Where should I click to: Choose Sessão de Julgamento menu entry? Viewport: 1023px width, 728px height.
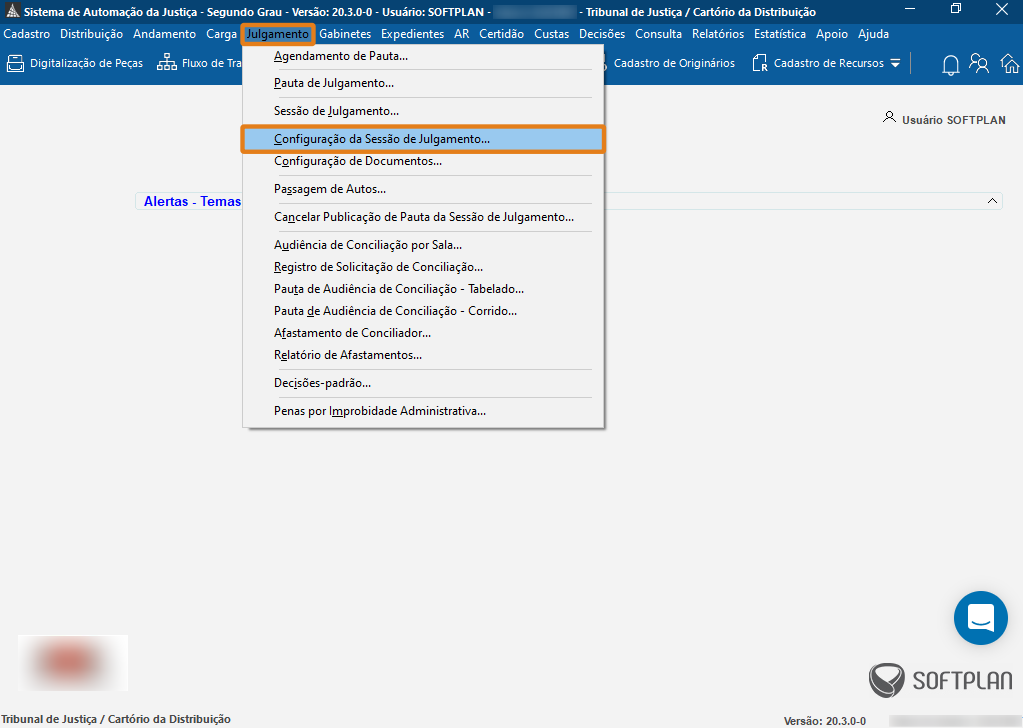click(x=423, y=111)
